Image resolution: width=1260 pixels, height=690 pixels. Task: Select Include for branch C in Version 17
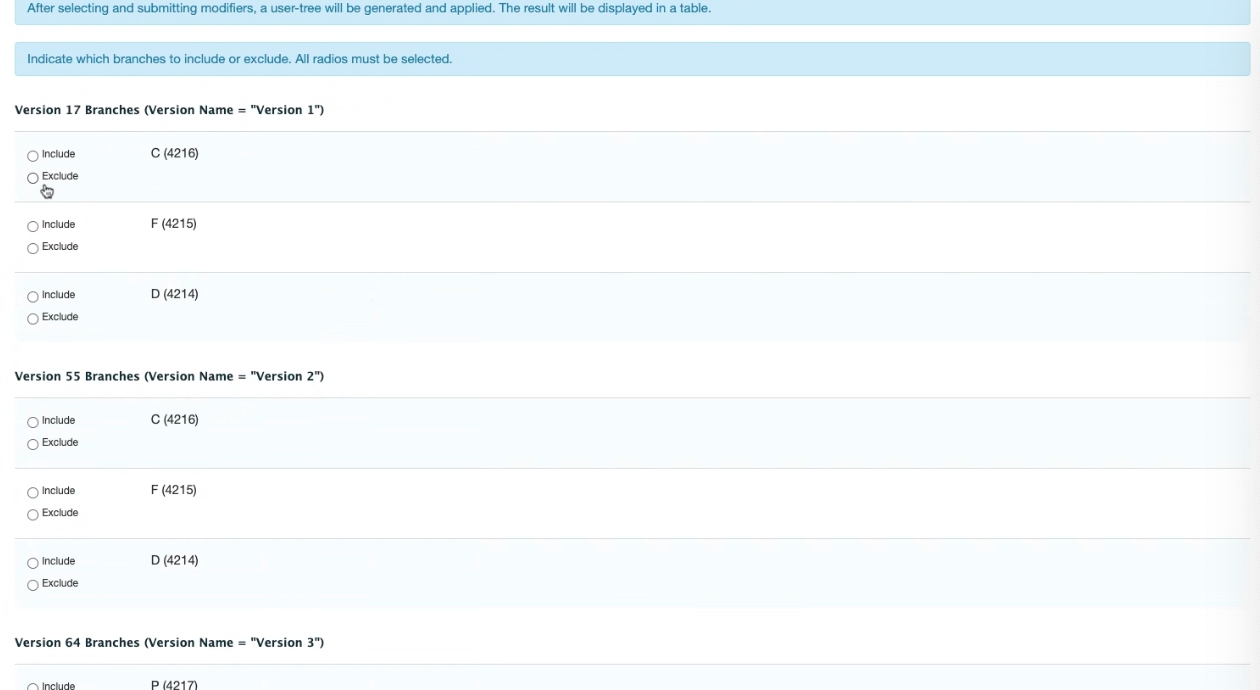pyautogui.click(x=33, y=155)
